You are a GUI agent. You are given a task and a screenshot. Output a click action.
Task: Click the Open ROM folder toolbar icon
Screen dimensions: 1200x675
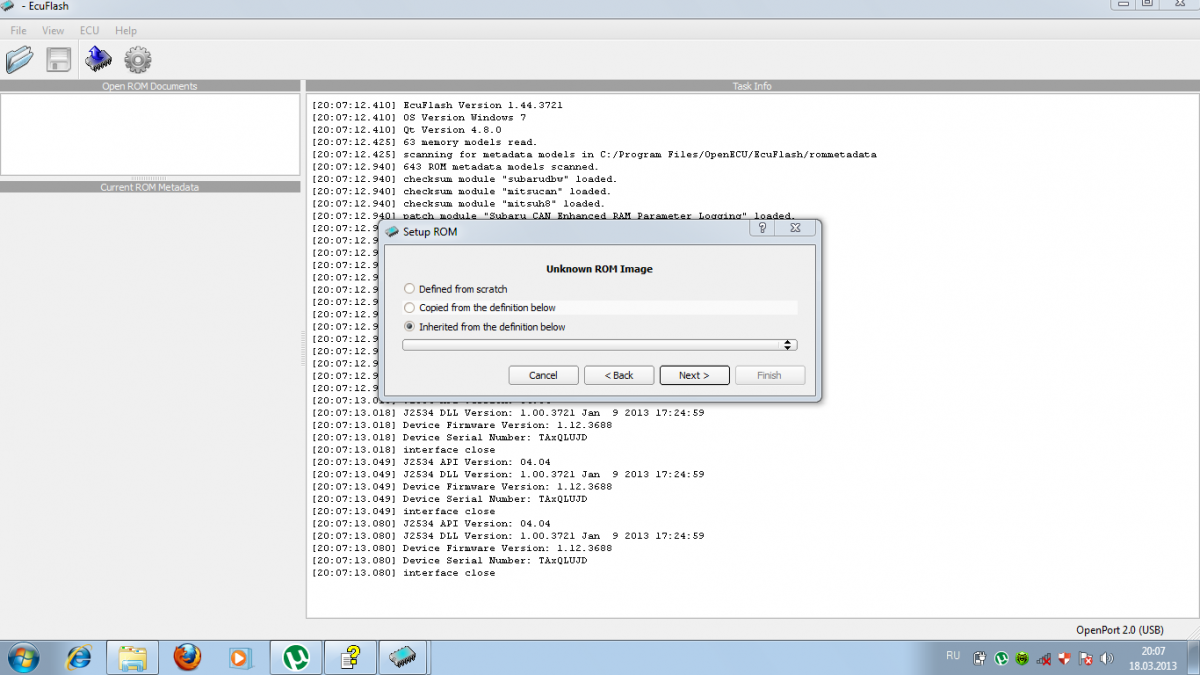tap(20, 60)
